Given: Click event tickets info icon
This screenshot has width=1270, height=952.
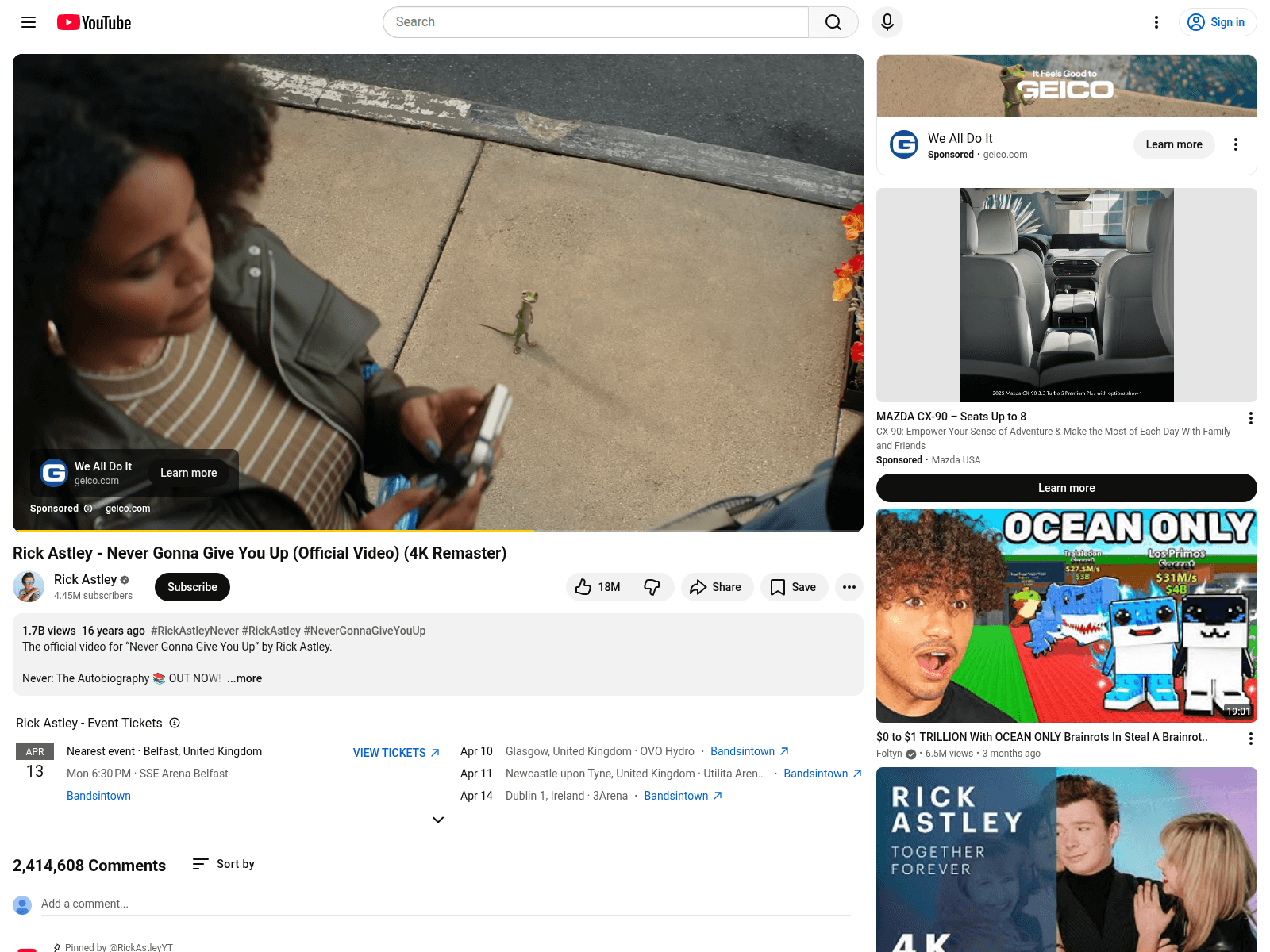Looking at the screenshot, I should click(x=175, y=723).
